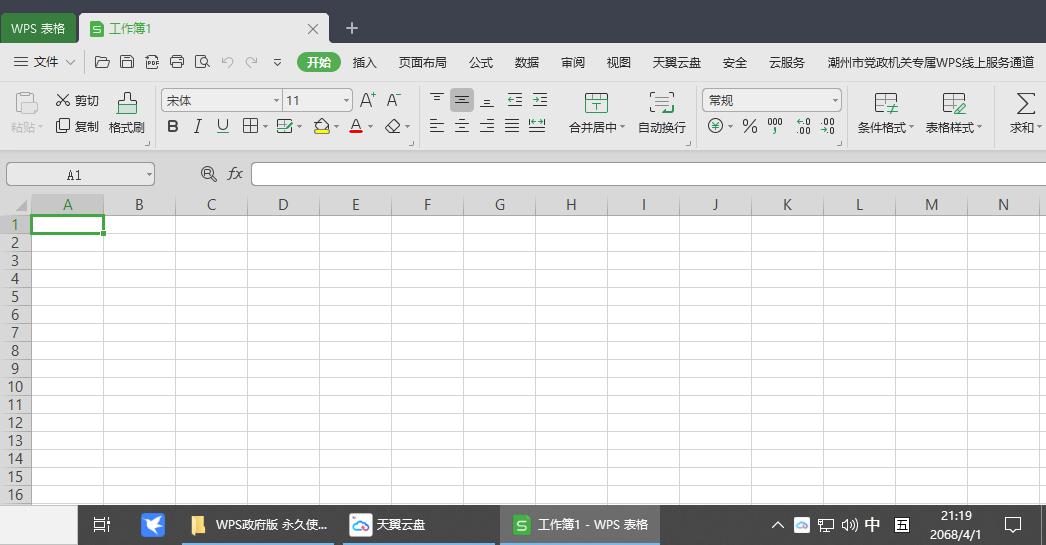Click the formula bar zoom magnifier icon

point(209,174)
